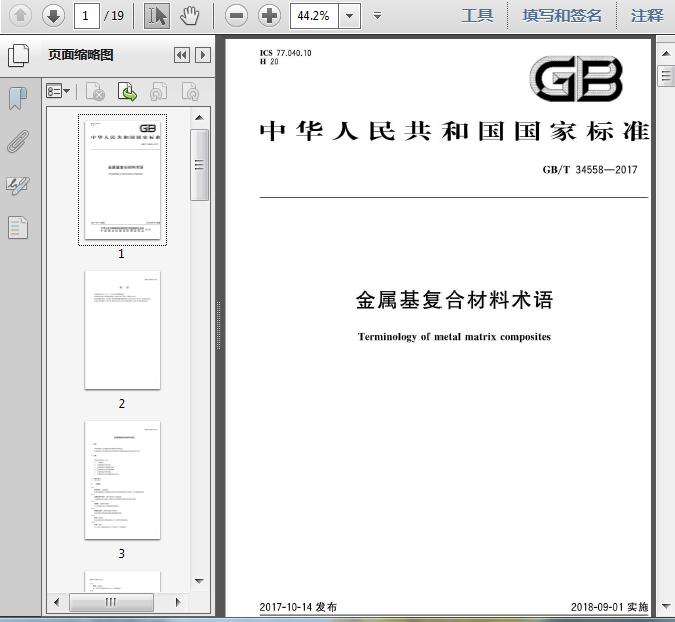Expand the thumbnail panel with right arrow
Image resolution: width=675 pixels, height=622 pixels.
point(203,55)
